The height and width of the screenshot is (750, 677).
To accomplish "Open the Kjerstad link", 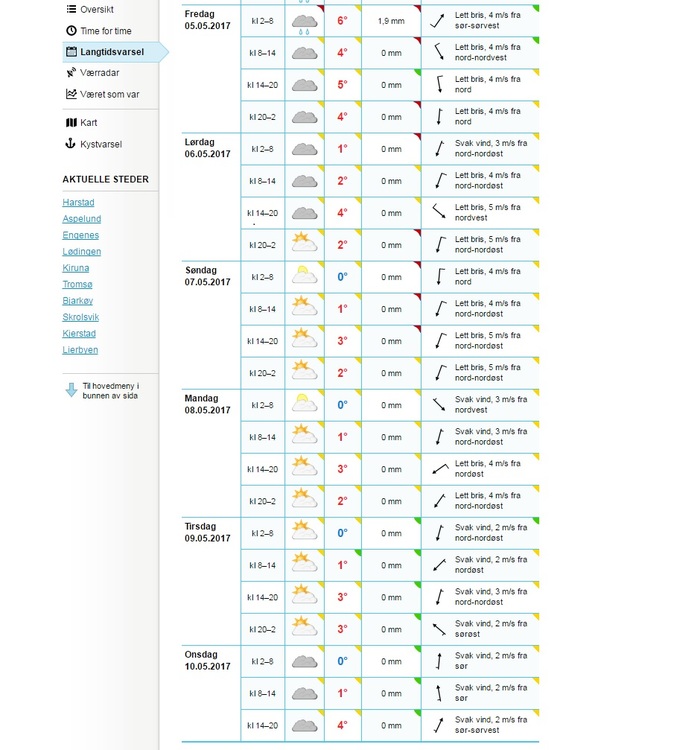I will (x=79, y=333).
